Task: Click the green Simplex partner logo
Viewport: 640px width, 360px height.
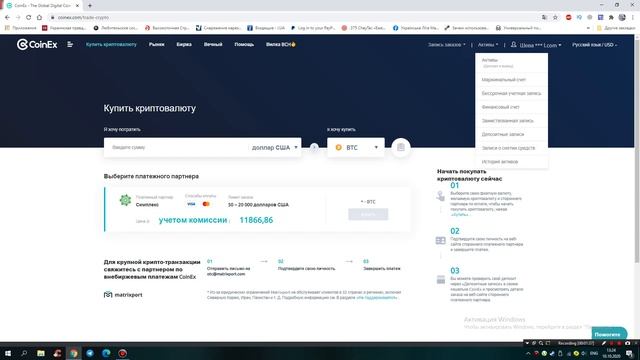Action: click(125, 200)
